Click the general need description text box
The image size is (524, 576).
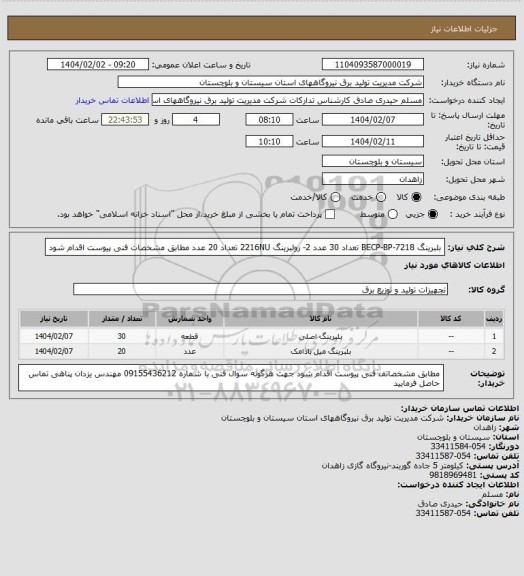245,247
